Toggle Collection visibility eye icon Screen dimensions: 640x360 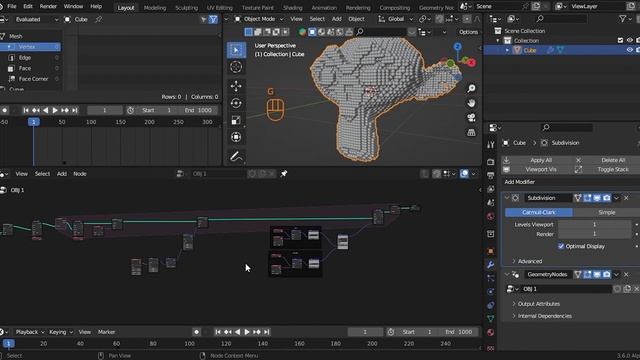[630, 40]
